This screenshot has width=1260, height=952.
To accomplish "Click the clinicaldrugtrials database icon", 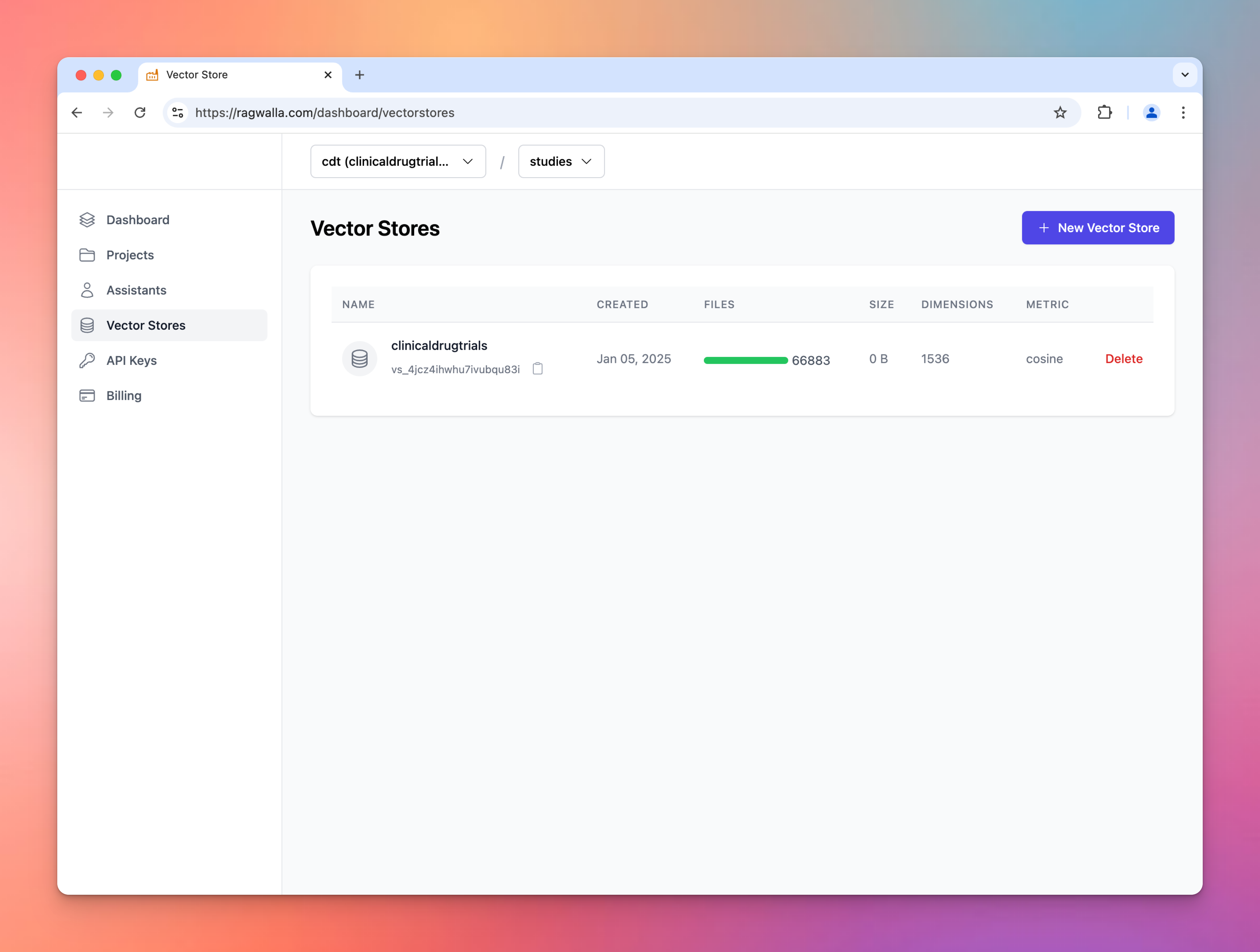I will (x=359, y=359).
